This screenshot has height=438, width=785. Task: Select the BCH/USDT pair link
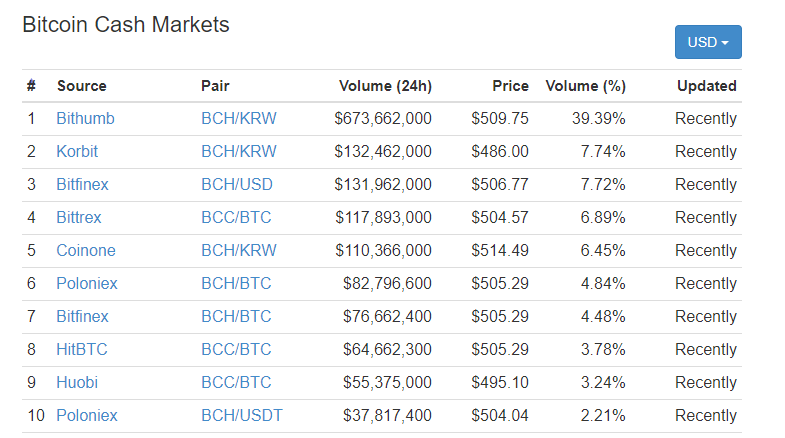coord(242,416)
